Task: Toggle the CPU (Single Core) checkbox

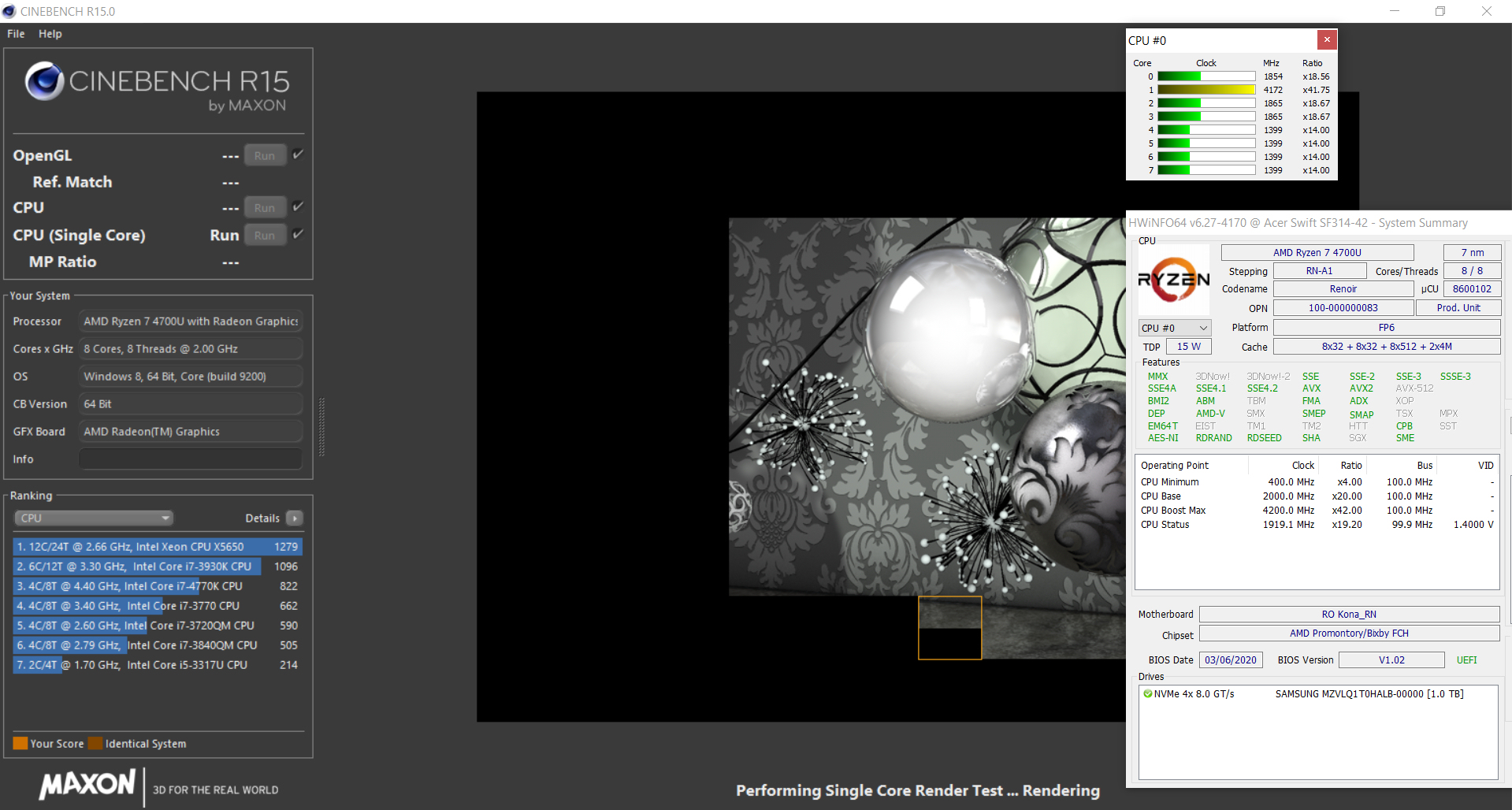Action: 298,234
